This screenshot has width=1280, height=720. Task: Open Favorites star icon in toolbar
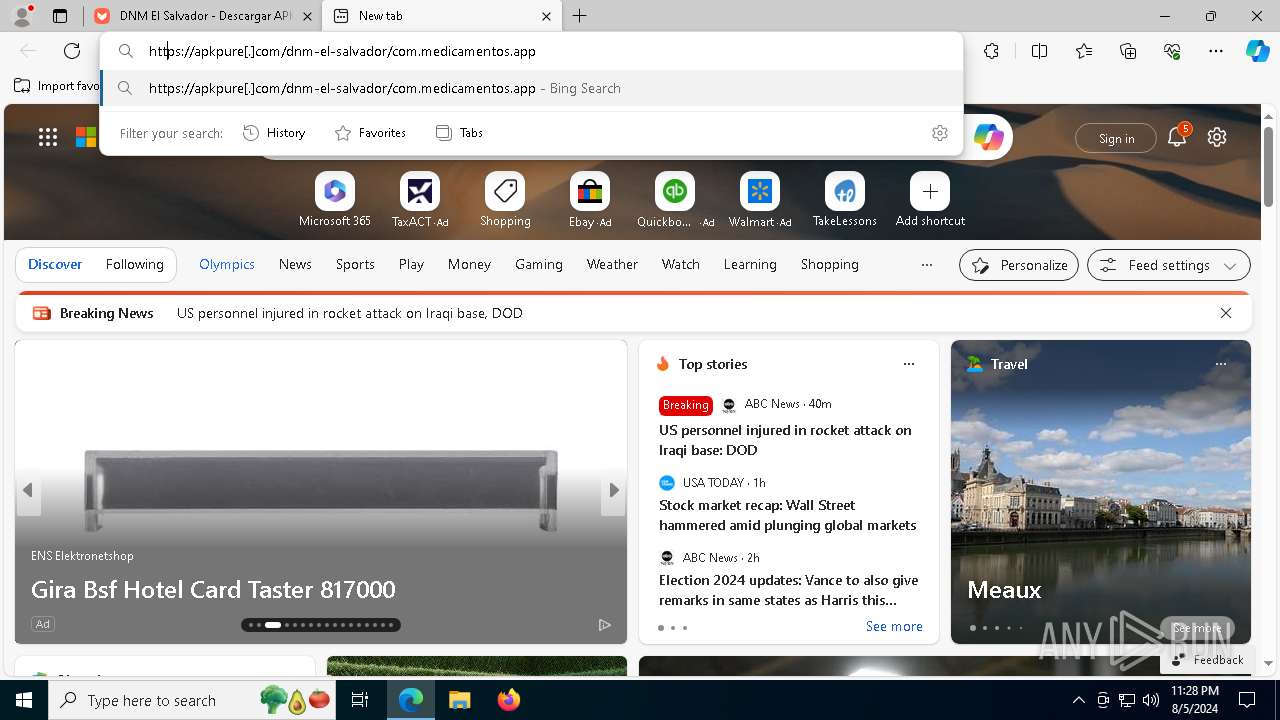coord(1084,51)
